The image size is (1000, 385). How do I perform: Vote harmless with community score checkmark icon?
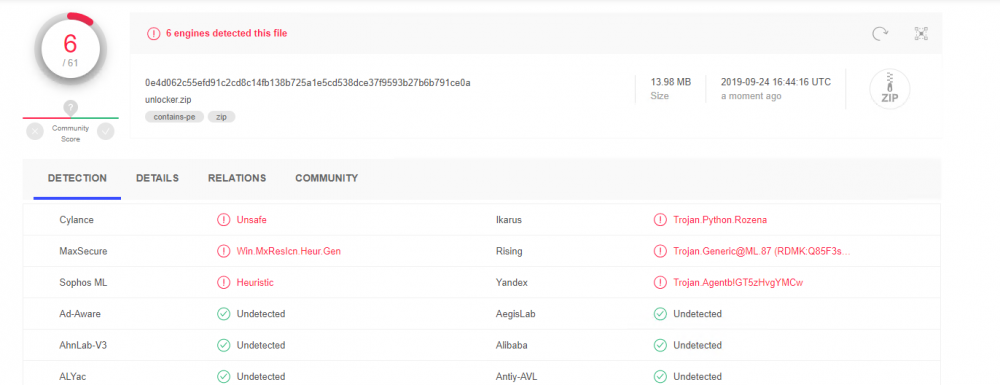(x=105, y=131)
